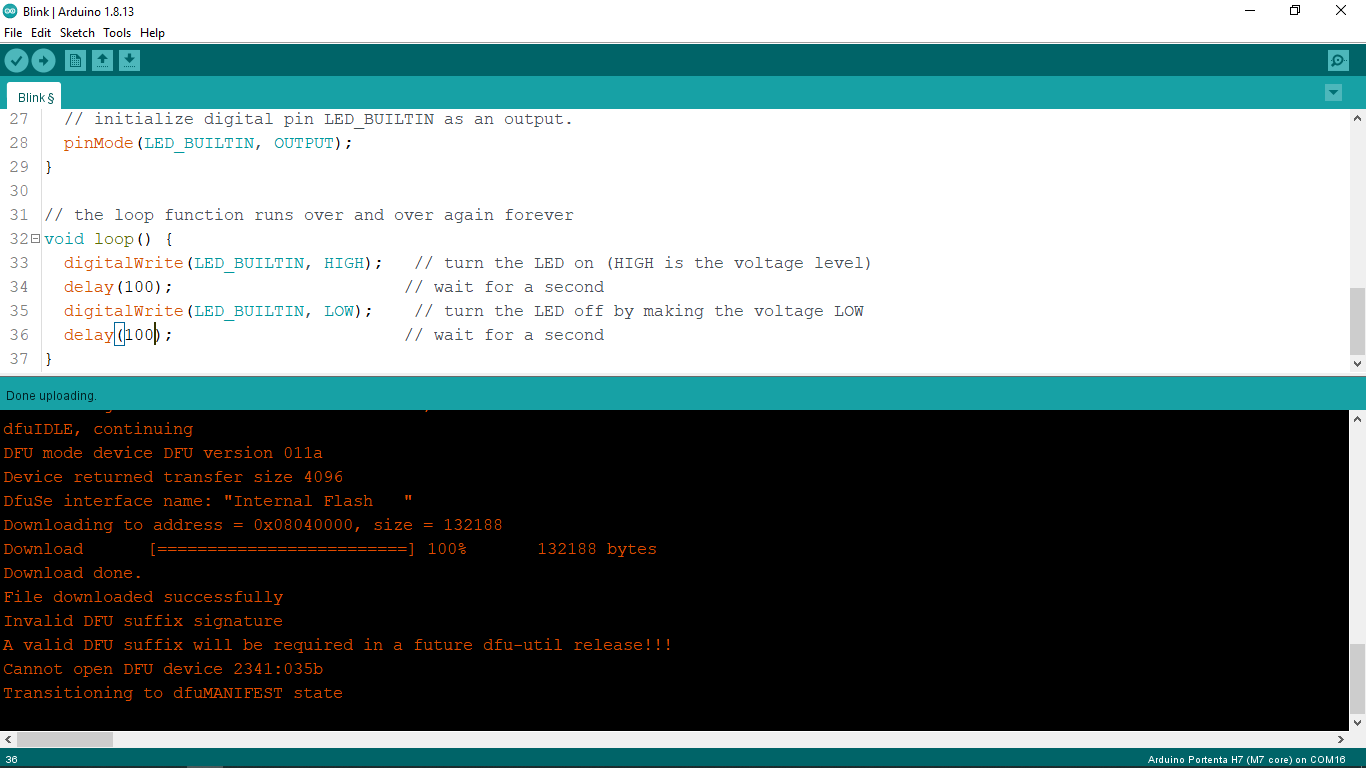
Task: Click the pinMode function call
Action: pyautogui.click(x=99, y=143)
